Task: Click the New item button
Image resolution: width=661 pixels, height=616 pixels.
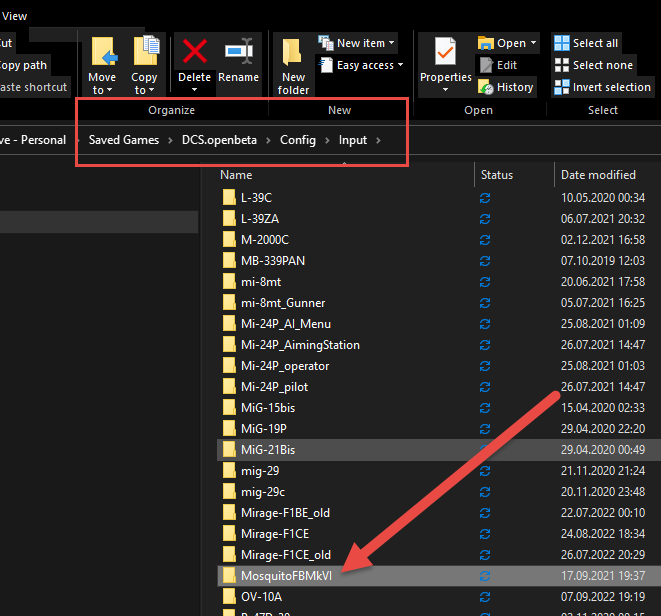Action: point(357,43)
